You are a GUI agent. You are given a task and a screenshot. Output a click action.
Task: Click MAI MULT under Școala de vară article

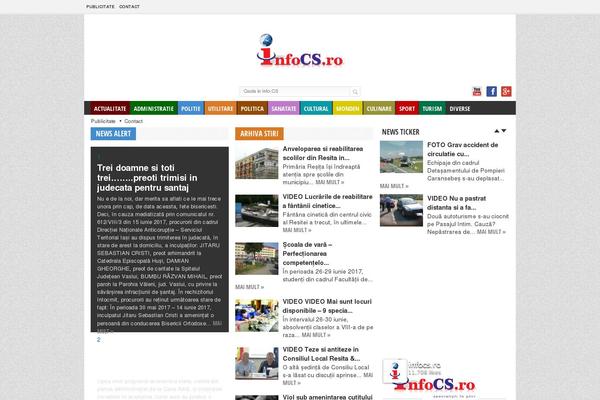249,287
